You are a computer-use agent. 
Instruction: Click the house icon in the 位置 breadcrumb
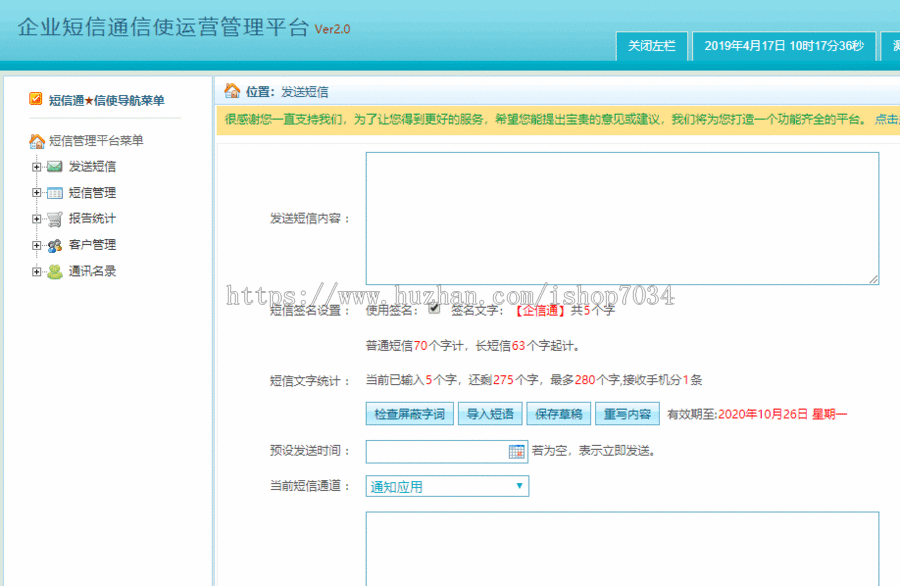coord(230,91)
